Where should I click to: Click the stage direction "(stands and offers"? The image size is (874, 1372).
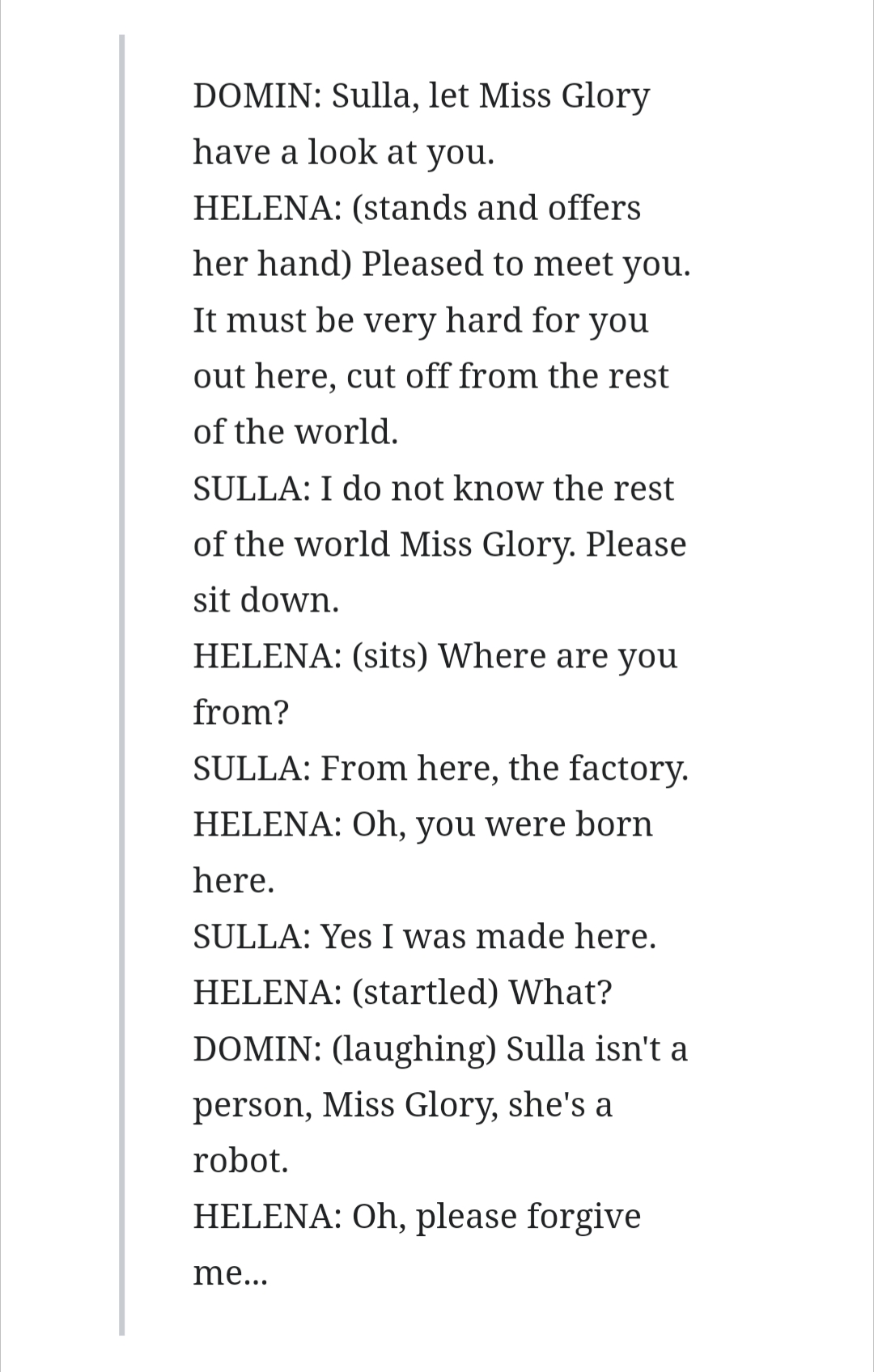(x=496, y=208)
